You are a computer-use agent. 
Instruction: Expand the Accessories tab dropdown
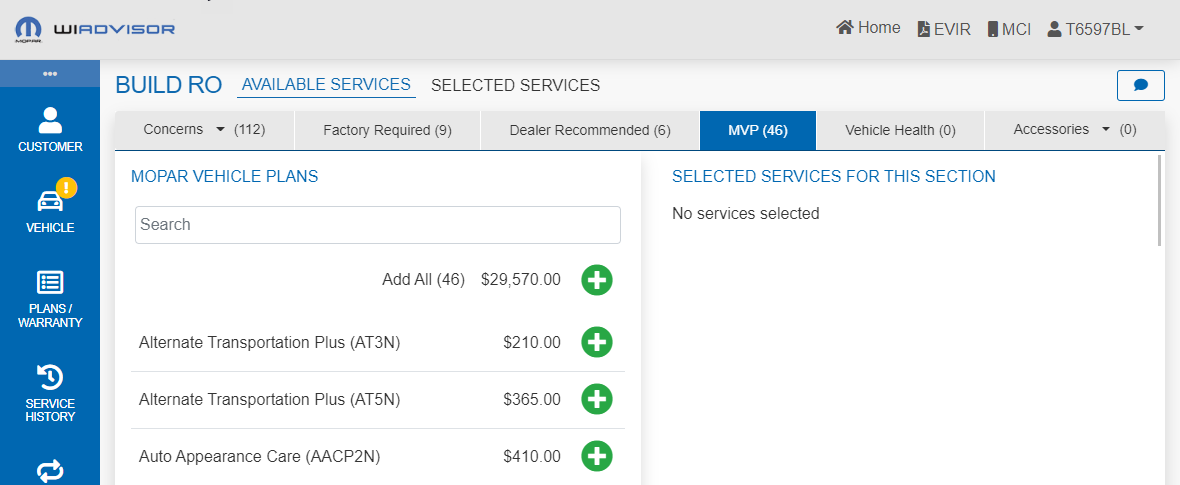(x=1106, y=130)
